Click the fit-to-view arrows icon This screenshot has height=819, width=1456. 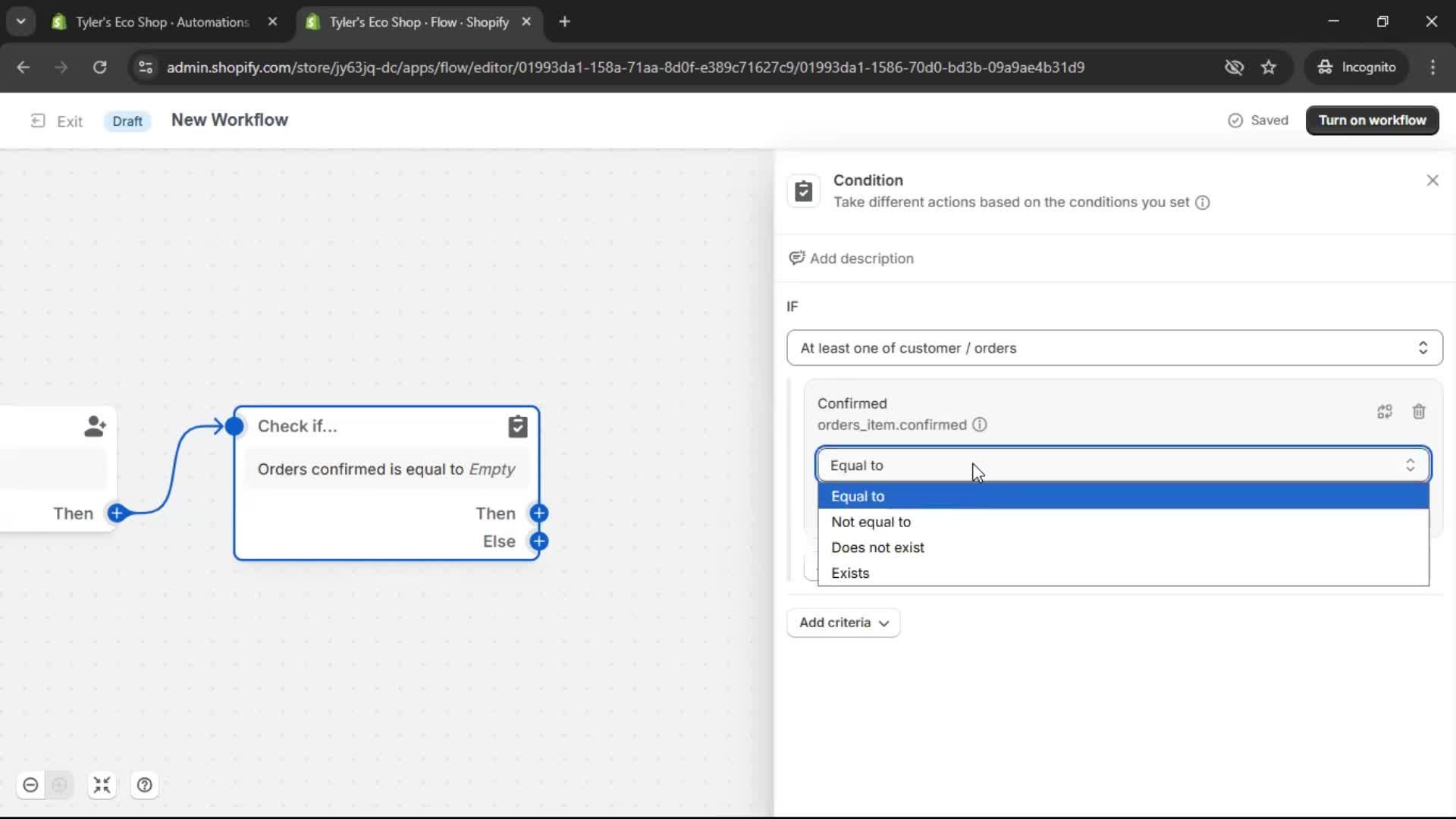pos(102,785)
